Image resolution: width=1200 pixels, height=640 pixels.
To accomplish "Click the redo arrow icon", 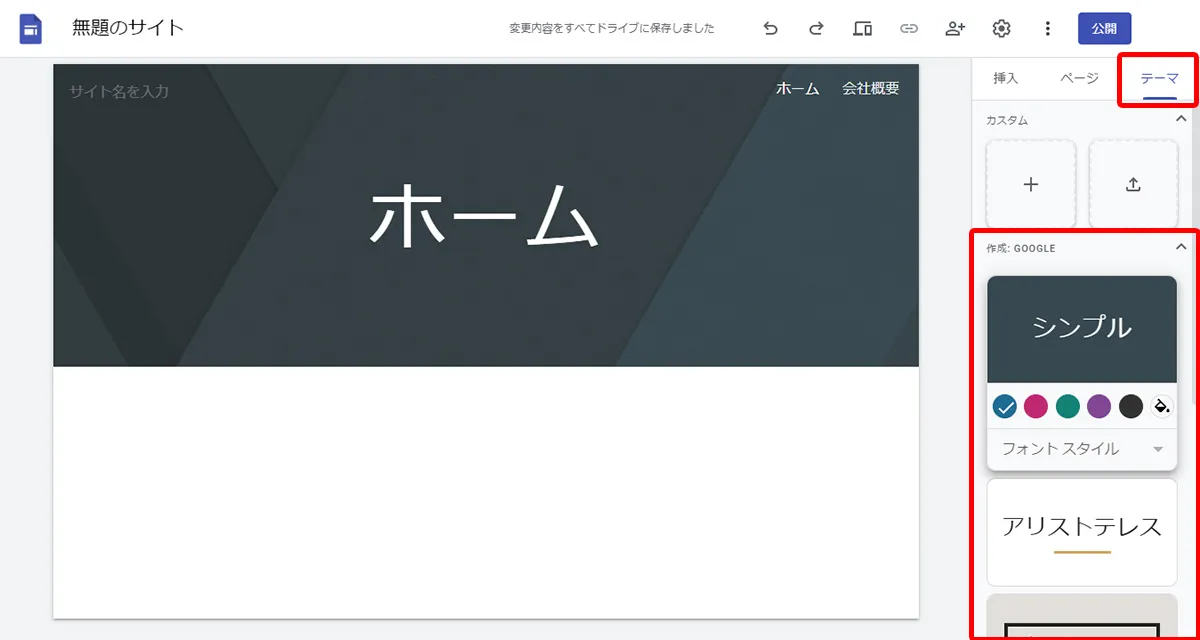I will click(x=816, y=28).
